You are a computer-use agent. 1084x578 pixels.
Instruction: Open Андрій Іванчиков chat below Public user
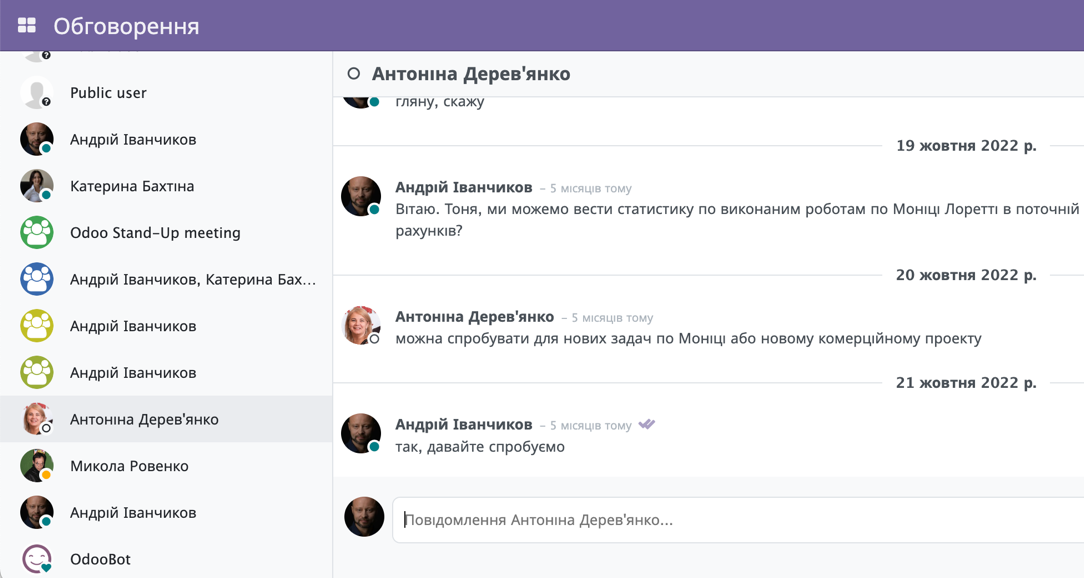tap(133, 140)
